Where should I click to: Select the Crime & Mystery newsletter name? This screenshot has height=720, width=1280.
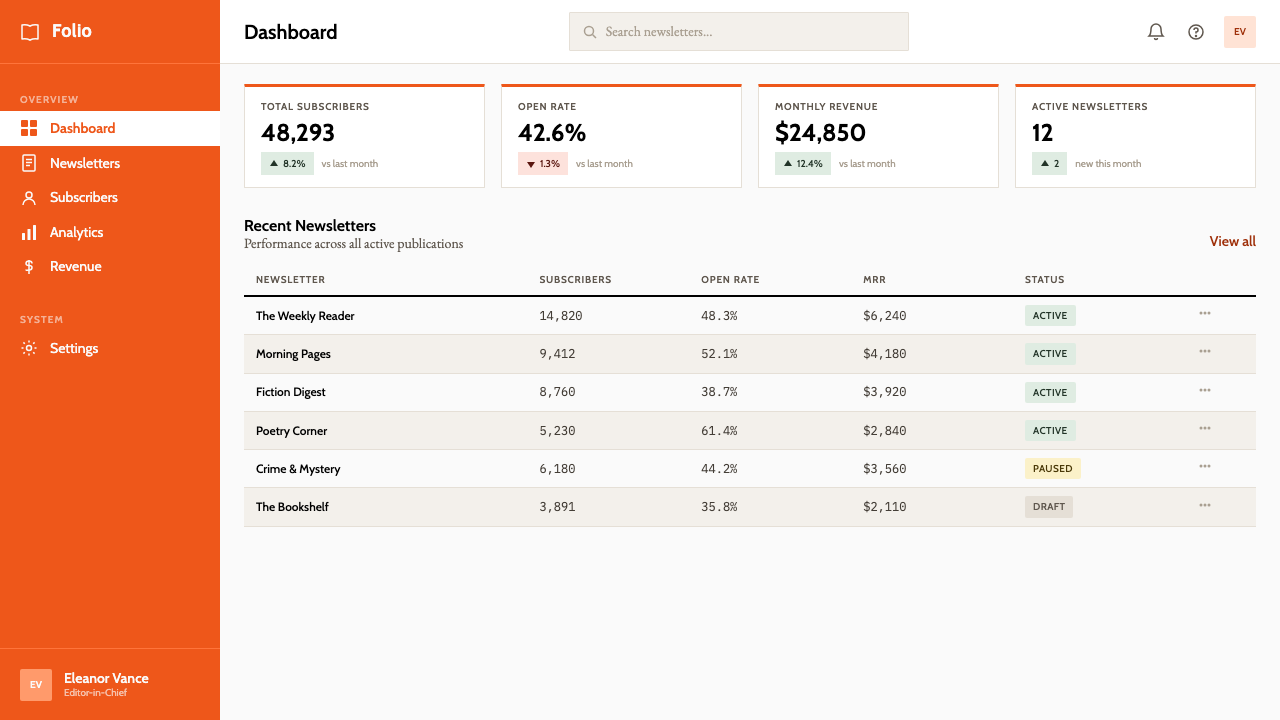coord(298,469)
